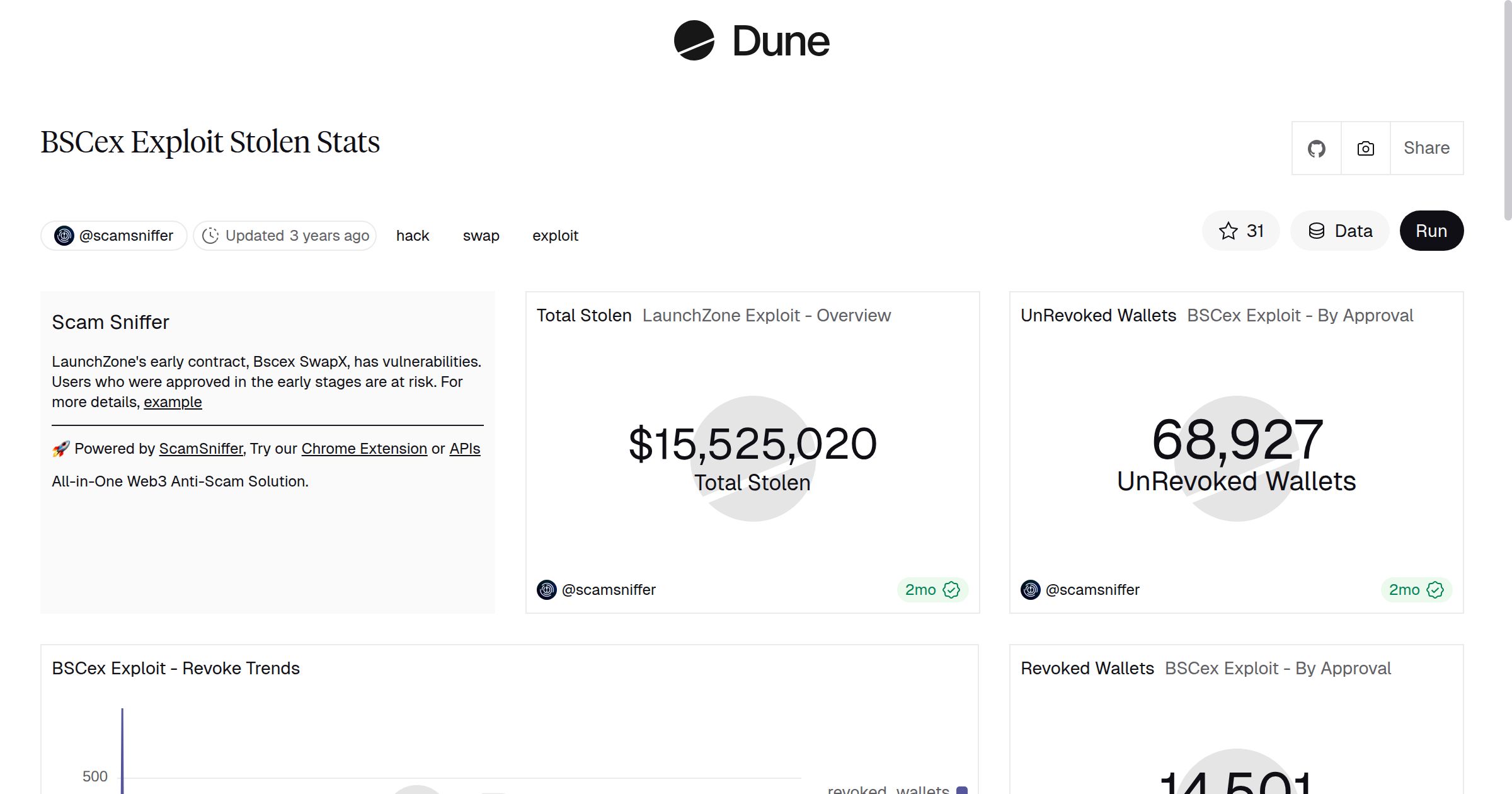
Task: Open the Share dialog
Action: pyautogui.click(x=1426, y=148)
